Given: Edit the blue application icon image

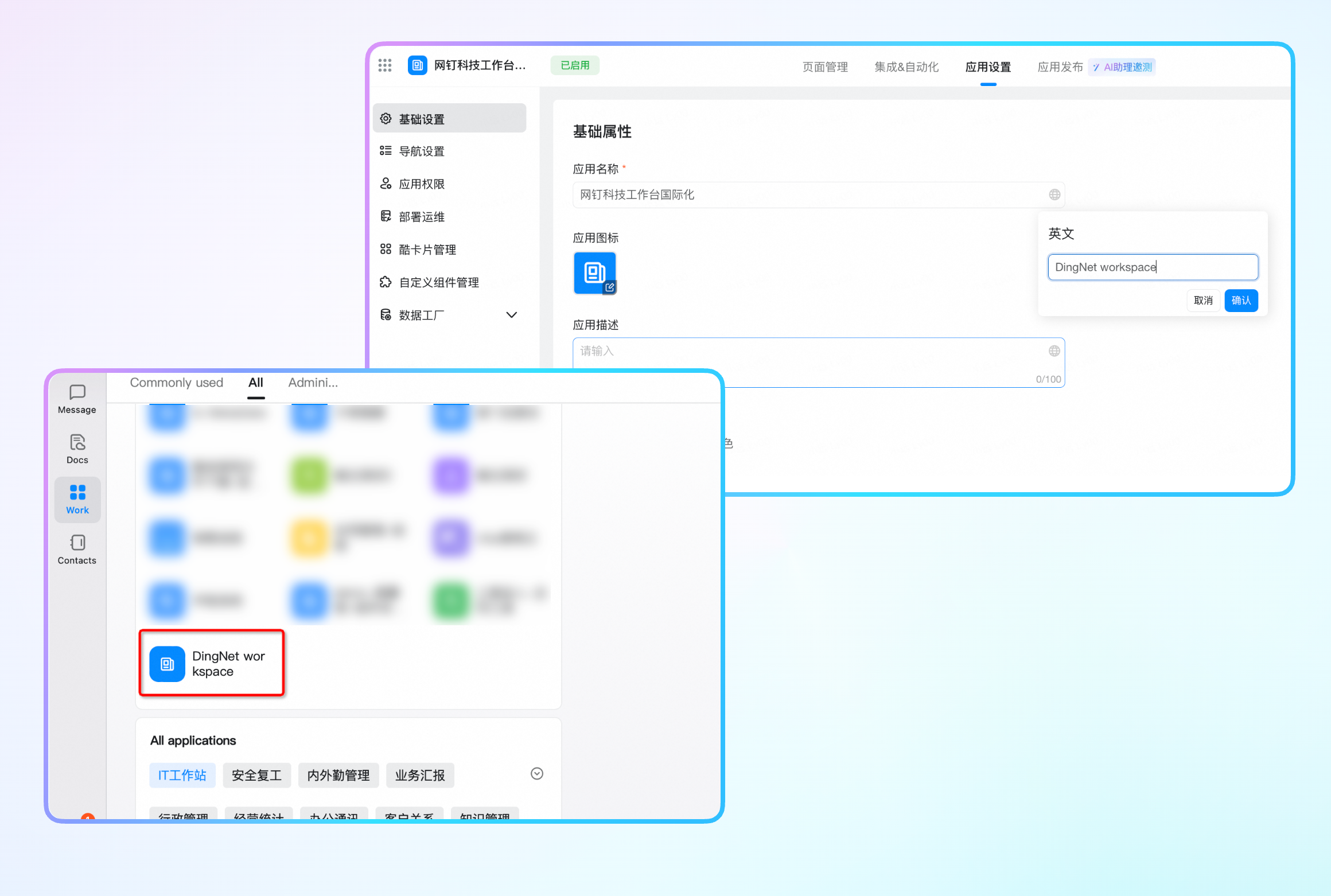Looking at the screenshot, I should click(x=595, y=273).
